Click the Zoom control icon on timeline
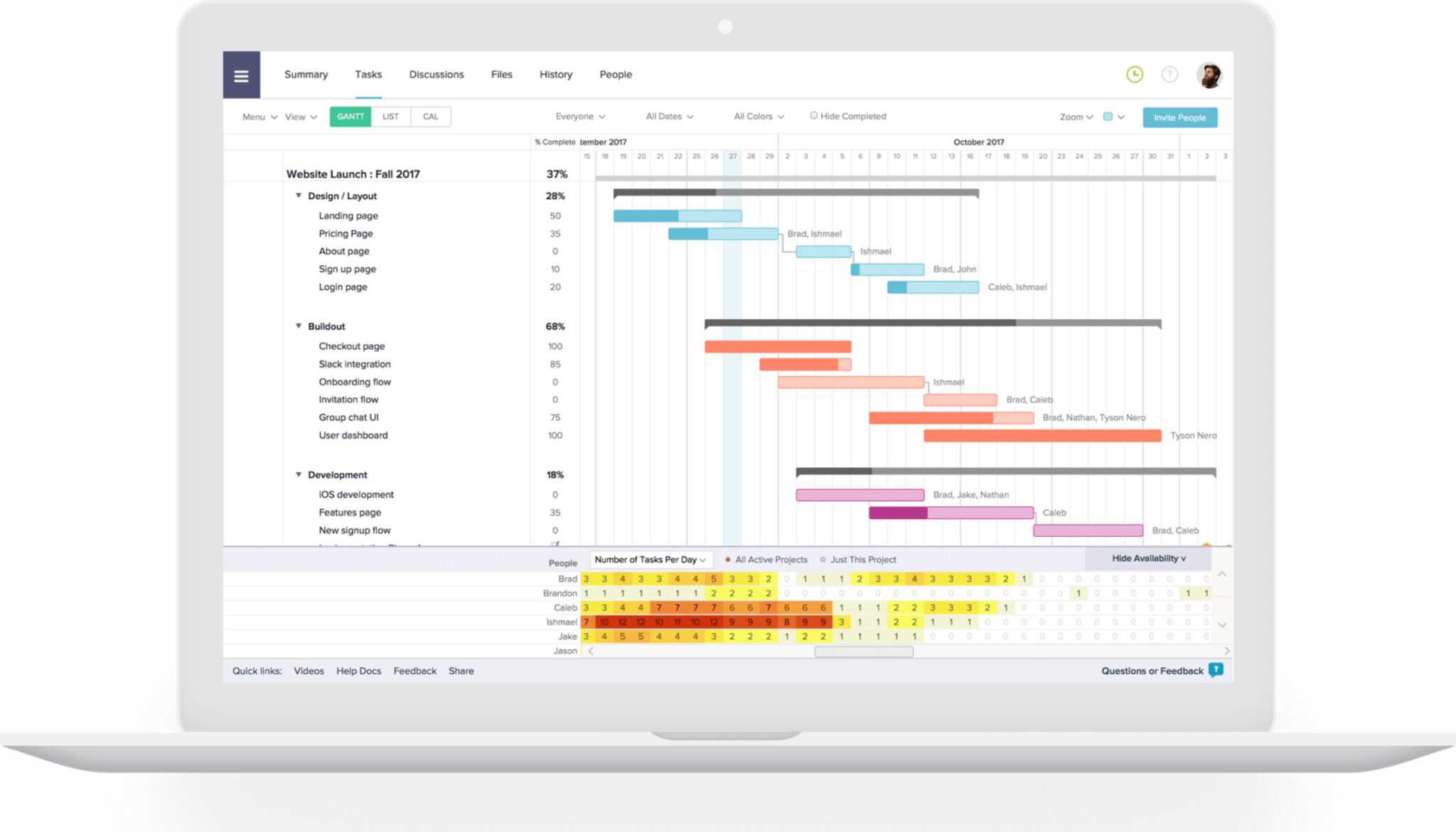This screenshot has height=832, width=1456. 1075,117
